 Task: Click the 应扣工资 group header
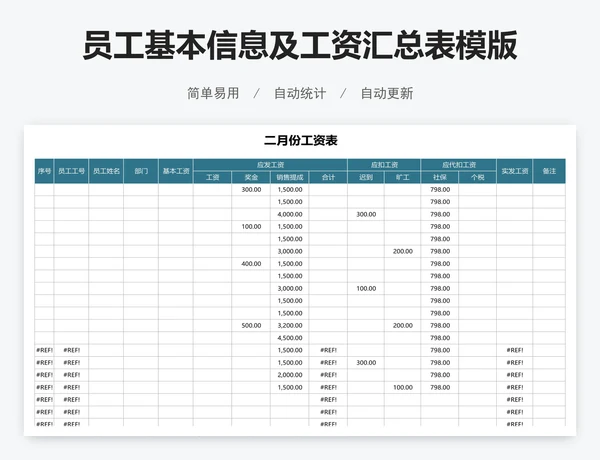(384, 165)
